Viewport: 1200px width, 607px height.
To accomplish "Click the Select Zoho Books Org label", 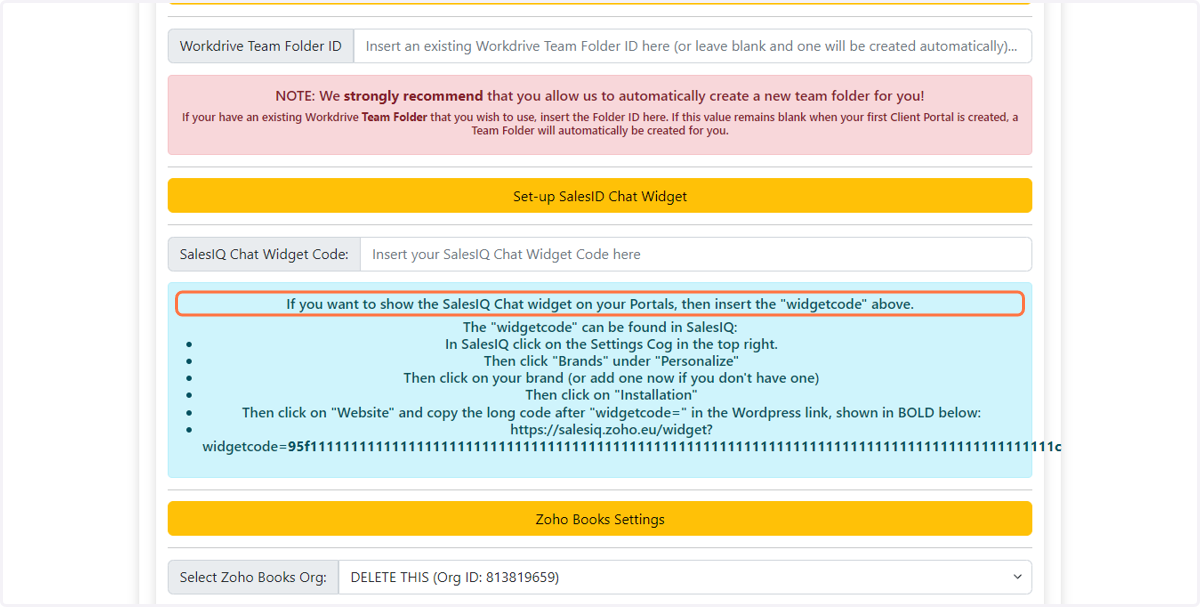I will 253,577.
